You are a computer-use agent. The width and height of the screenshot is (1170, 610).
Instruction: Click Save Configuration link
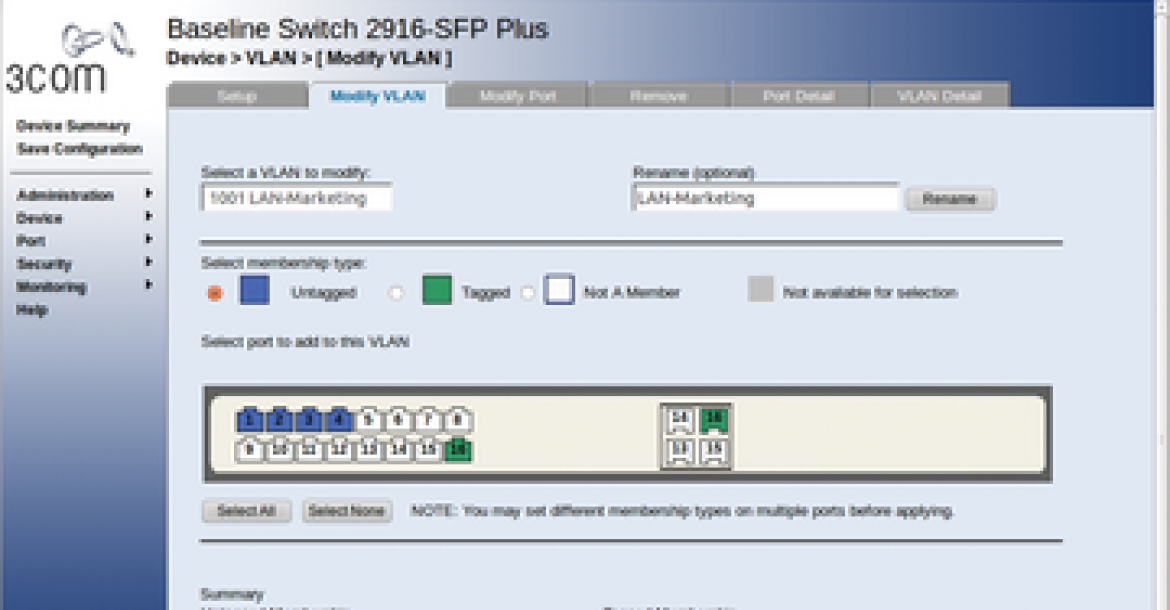click(x=80, y=149)
